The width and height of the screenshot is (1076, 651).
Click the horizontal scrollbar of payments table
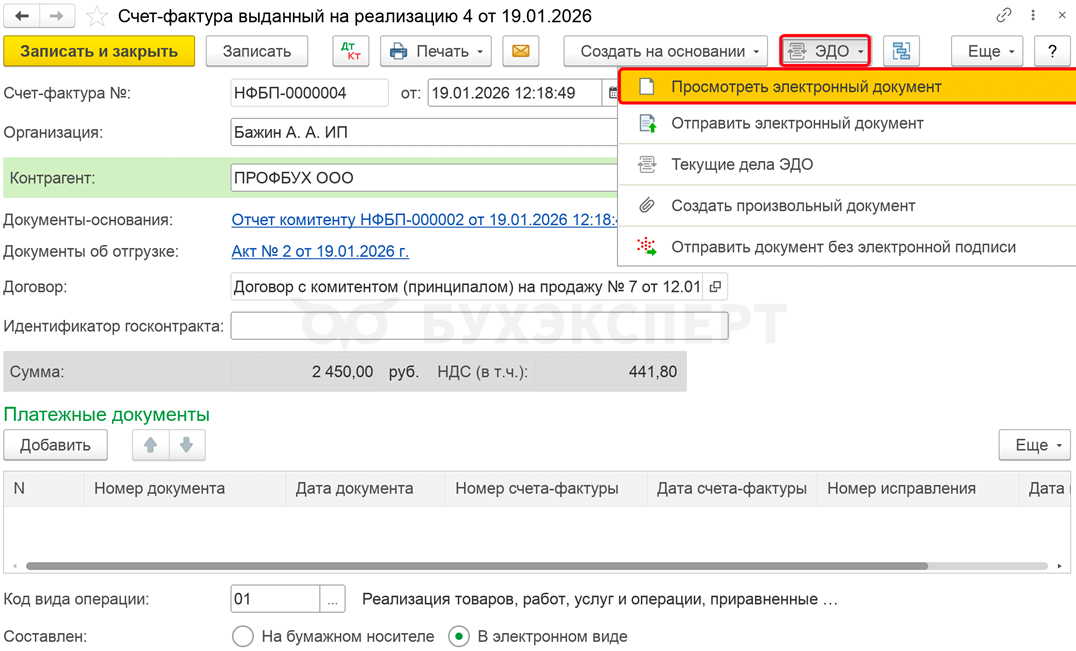click(477, 566)
